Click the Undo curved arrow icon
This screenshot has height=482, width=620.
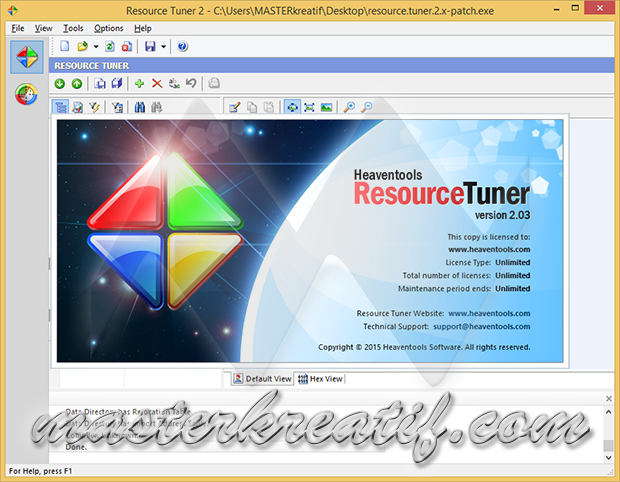pos(191,83)
